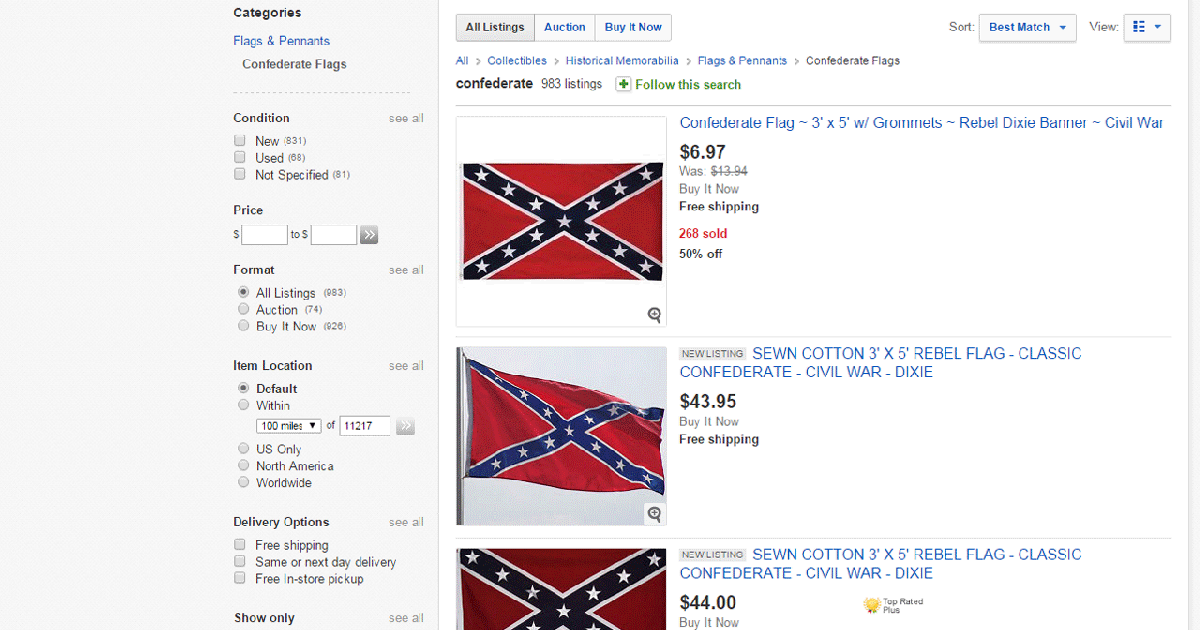1200x630 pixels.
Task: Expand Condition options via see all
Action: 406,118
